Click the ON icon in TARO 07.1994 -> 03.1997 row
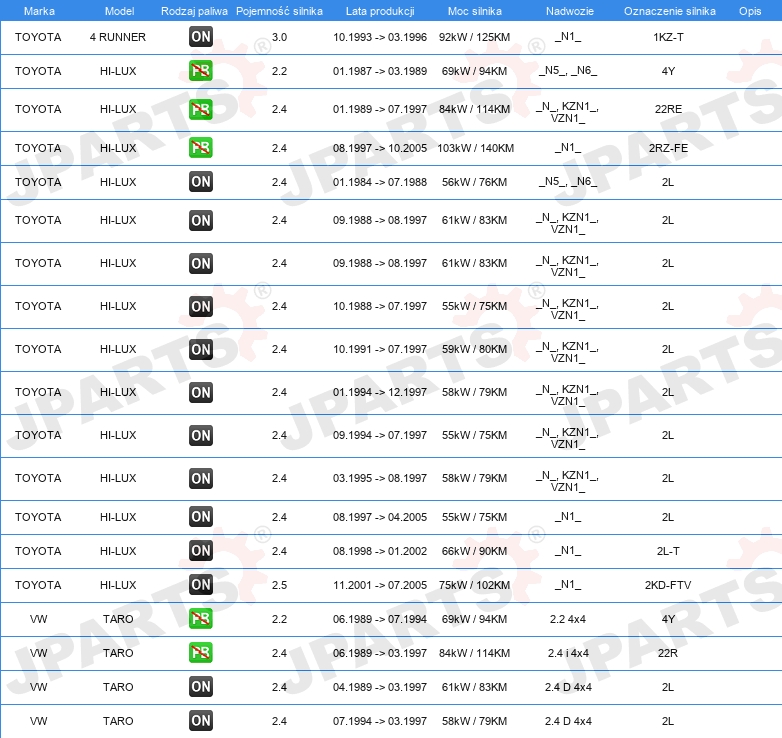The image size is (782, 738). click(x=201, y=721)
